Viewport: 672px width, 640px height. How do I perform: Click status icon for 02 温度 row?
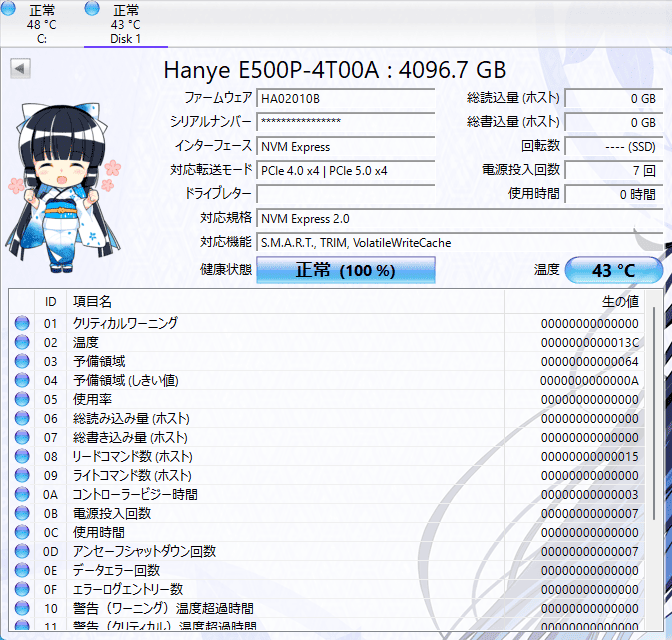click(22, 342)
